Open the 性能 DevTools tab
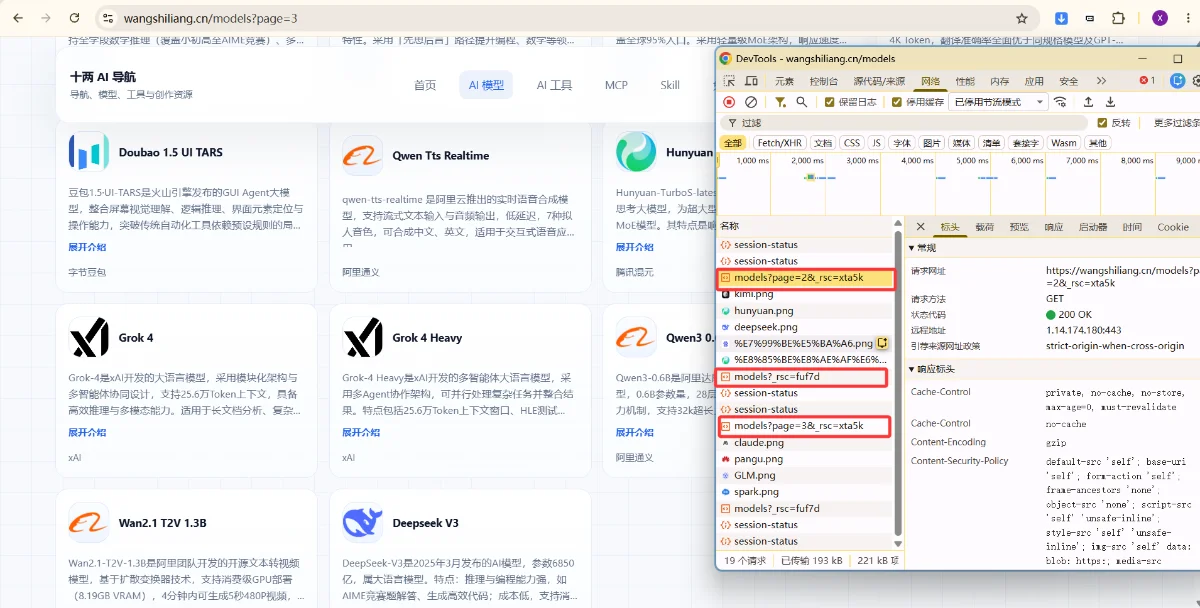 (965, 81)
